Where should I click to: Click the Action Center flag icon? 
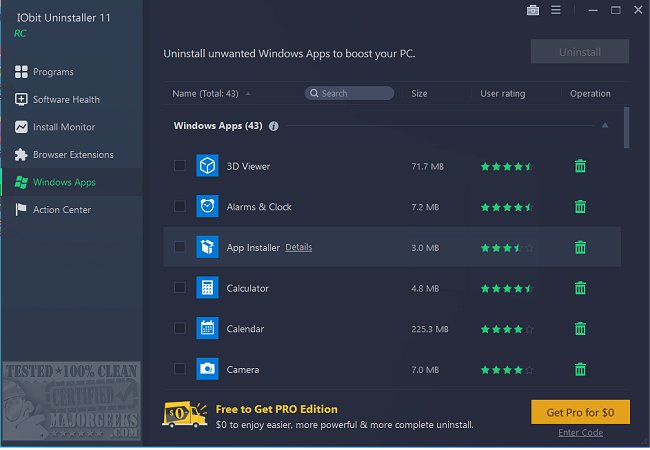[x=21, y=209]
